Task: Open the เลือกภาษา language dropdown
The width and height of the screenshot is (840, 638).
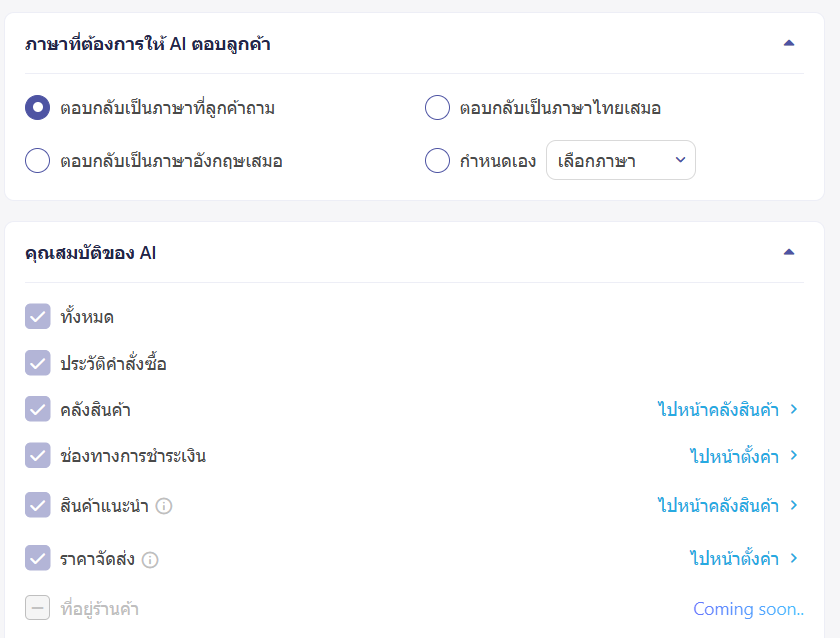Action: point(620,160)
